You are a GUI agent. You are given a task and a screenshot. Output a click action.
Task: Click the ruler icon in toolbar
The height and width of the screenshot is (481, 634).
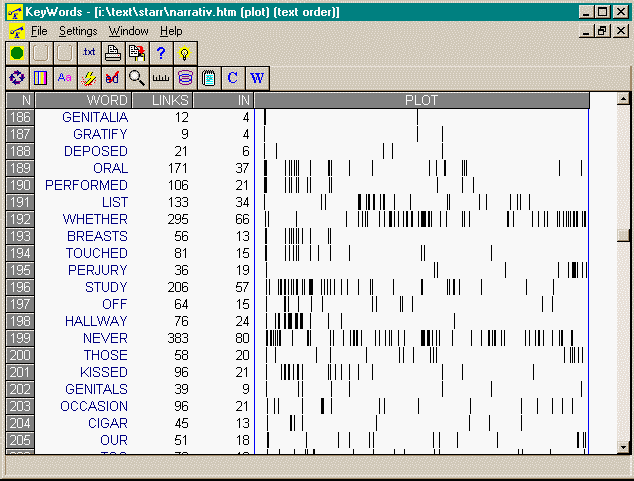pyautogui.click(x=161, y=77)
